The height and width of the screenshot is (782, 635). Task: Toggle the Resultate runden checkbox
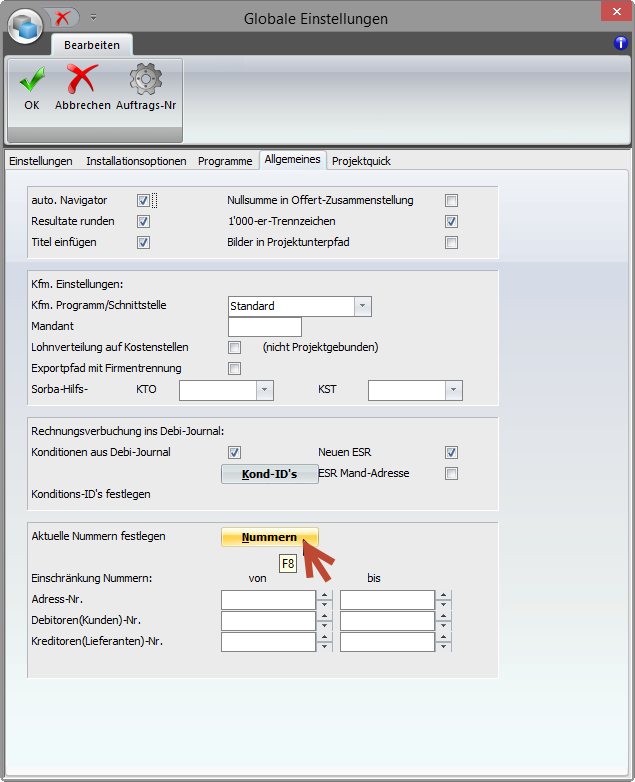pos(144,221)
